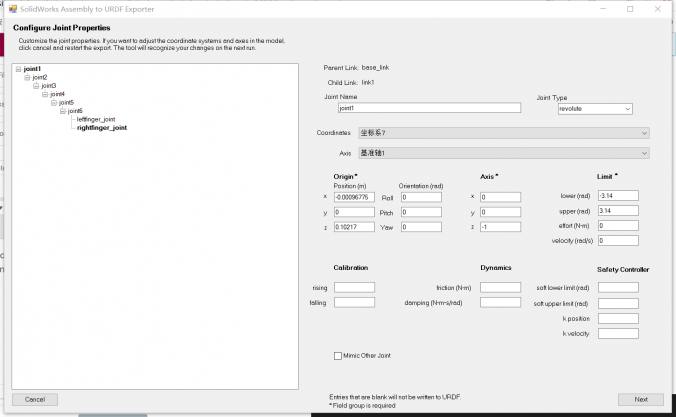Screen dimensions: 676x417
Task: Collapse the joint3 tree node
Action: coord(36,86)
